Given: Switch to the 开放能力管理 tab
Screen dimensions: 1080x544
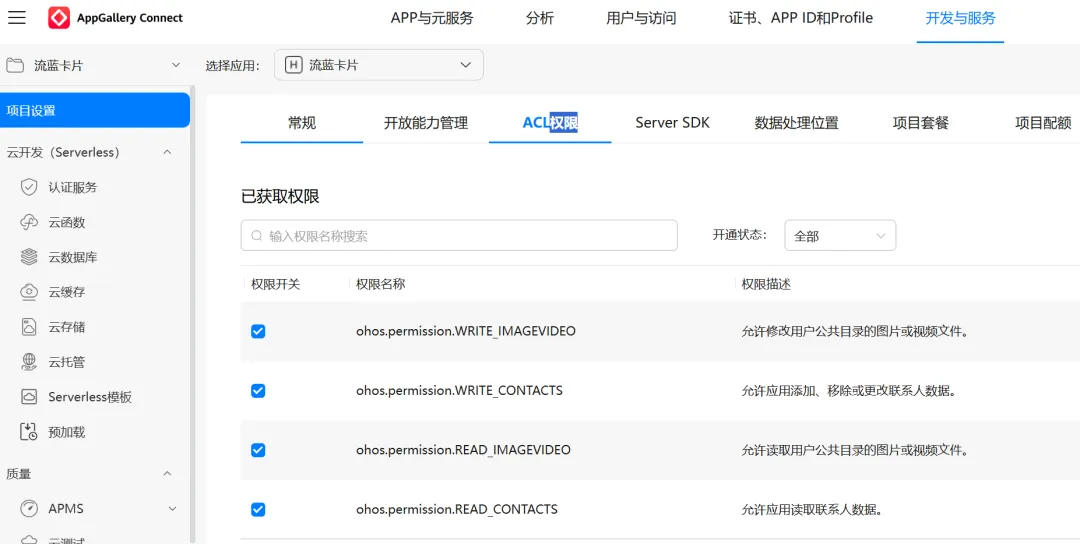Looking at the screenshot, I should point(426,123).
